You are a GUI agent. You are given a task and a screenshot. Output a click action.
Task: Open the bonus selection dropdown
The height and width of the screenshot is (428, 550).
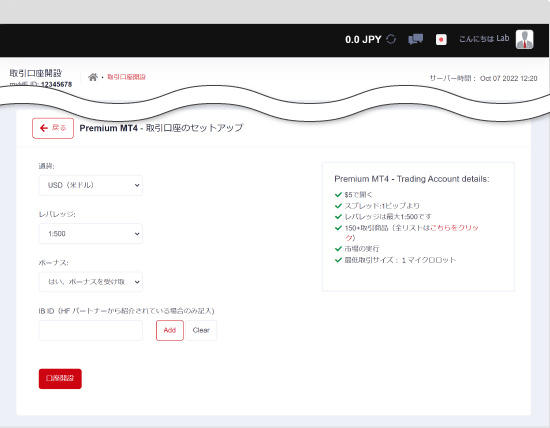[90, 282]
